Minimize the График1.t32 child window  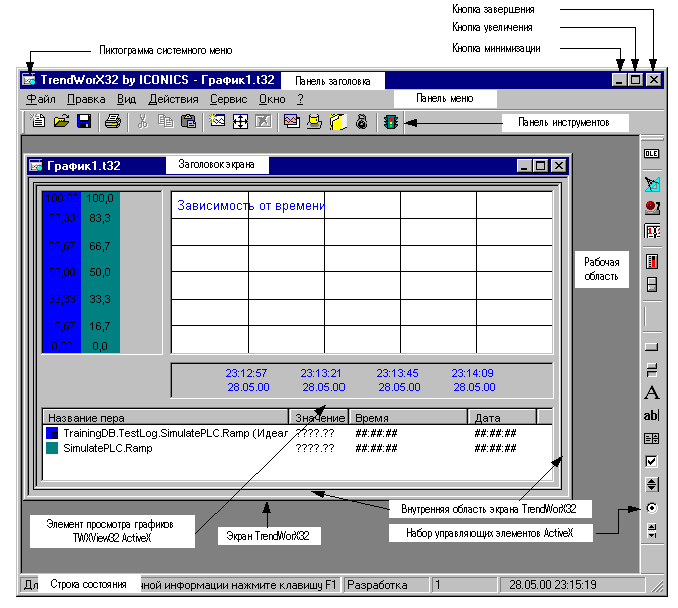coord(524,166)
